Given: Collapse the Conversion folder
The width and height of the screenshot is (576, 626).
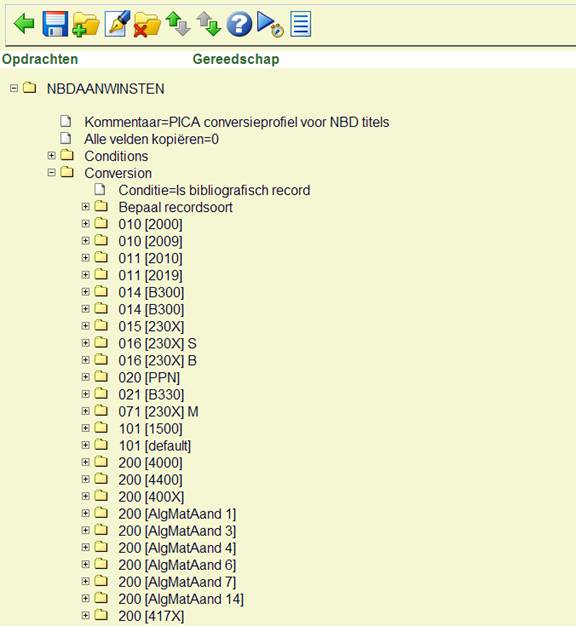Looking at the screenshot, I should pos(51,172).
